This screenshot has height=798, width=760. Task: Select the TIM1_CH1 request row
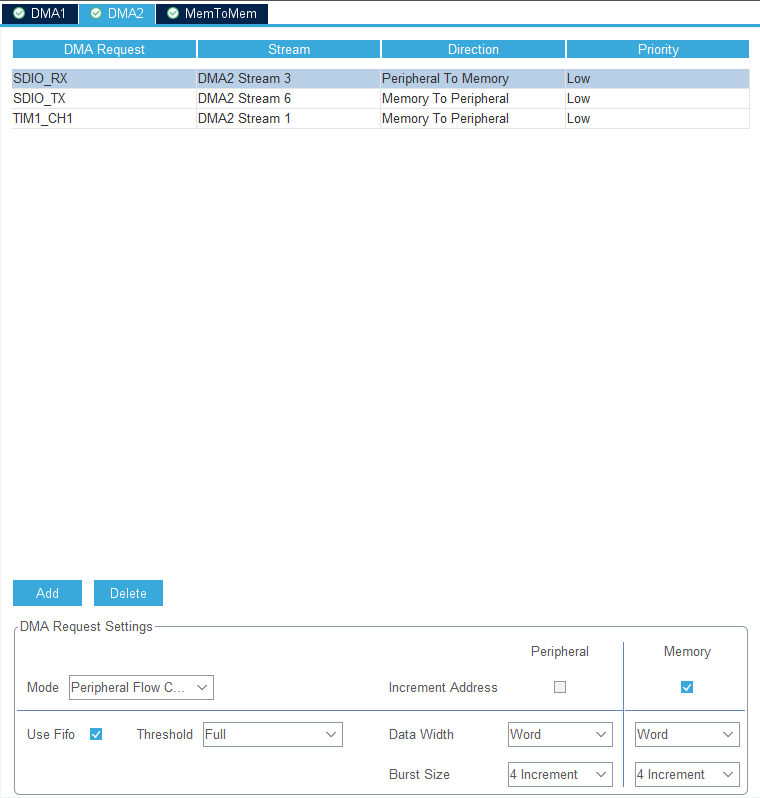click(381, 118)
